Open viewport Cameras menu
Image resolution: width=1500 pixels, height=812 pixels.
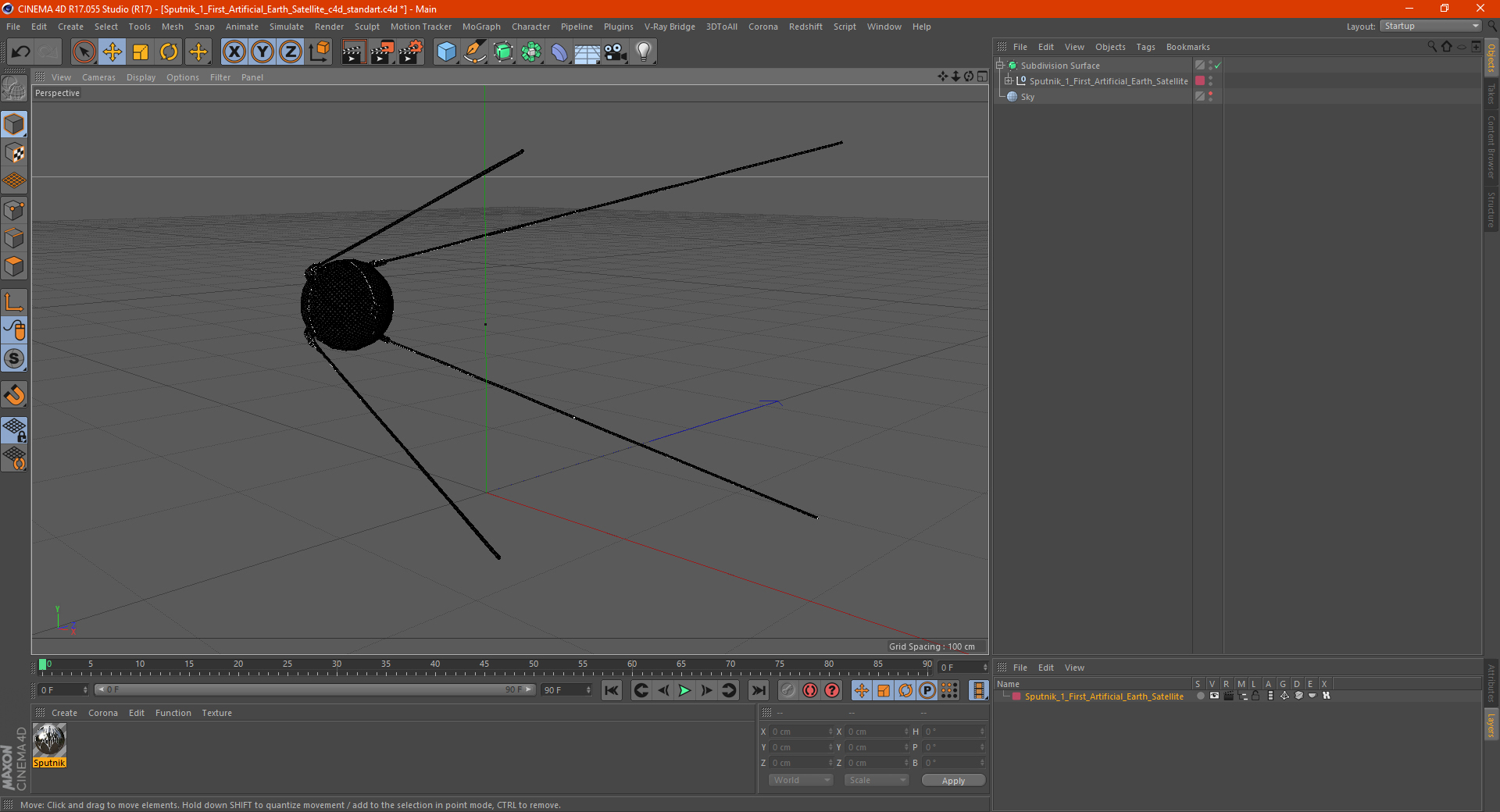click(98, 77)
